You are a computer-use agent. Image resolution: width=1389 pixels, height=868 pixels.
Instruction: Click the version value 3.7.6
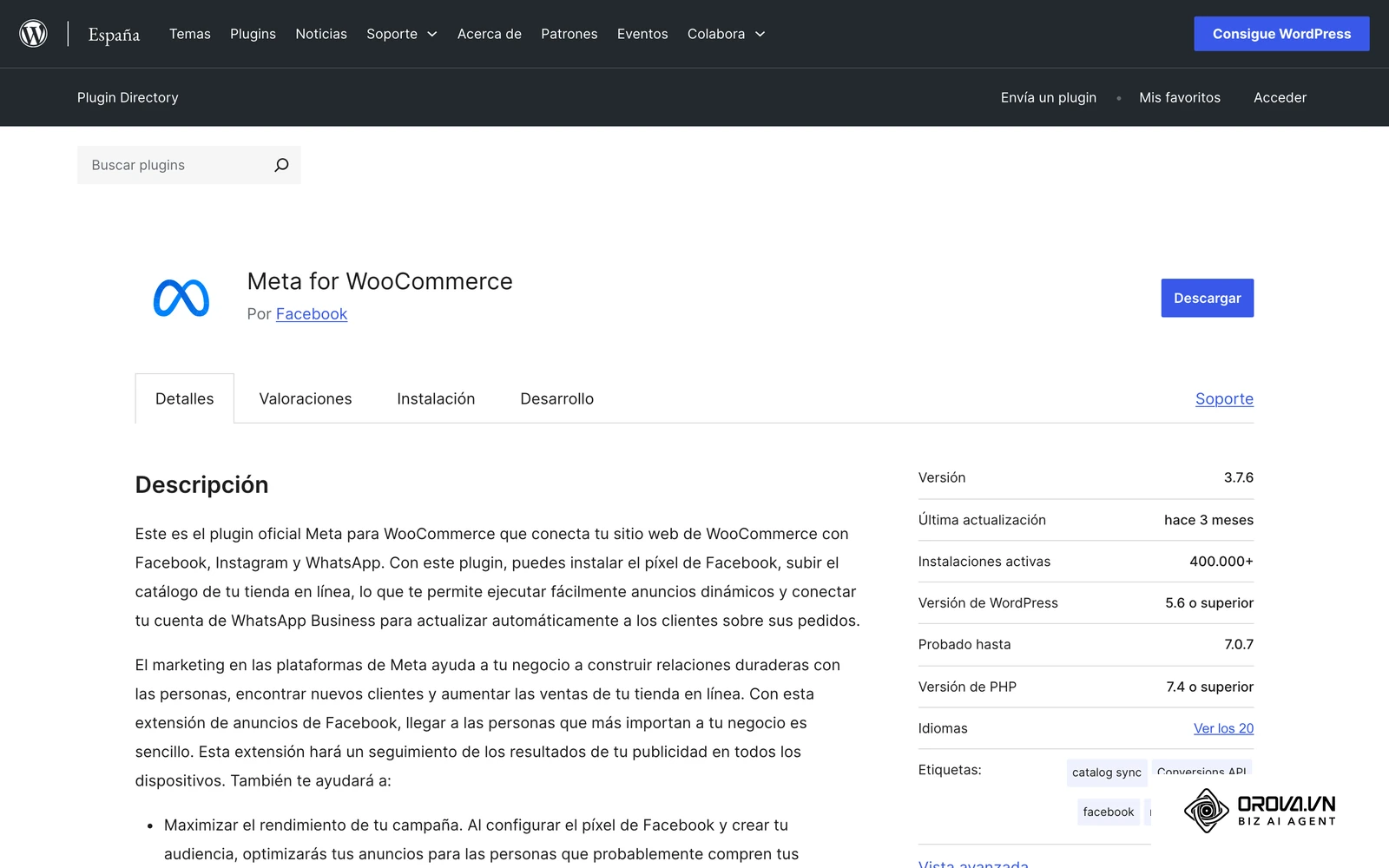1239,477
